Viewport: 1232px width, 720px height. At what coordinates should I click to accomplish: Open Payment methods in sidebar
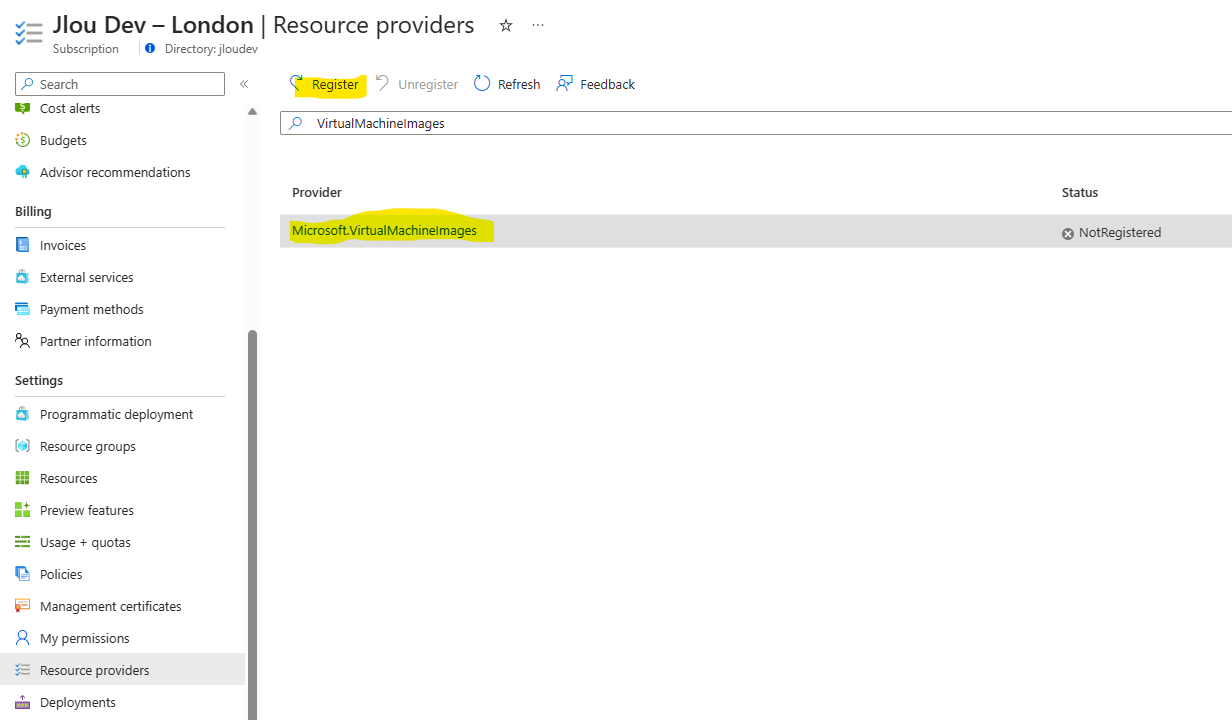click(91, 309)
